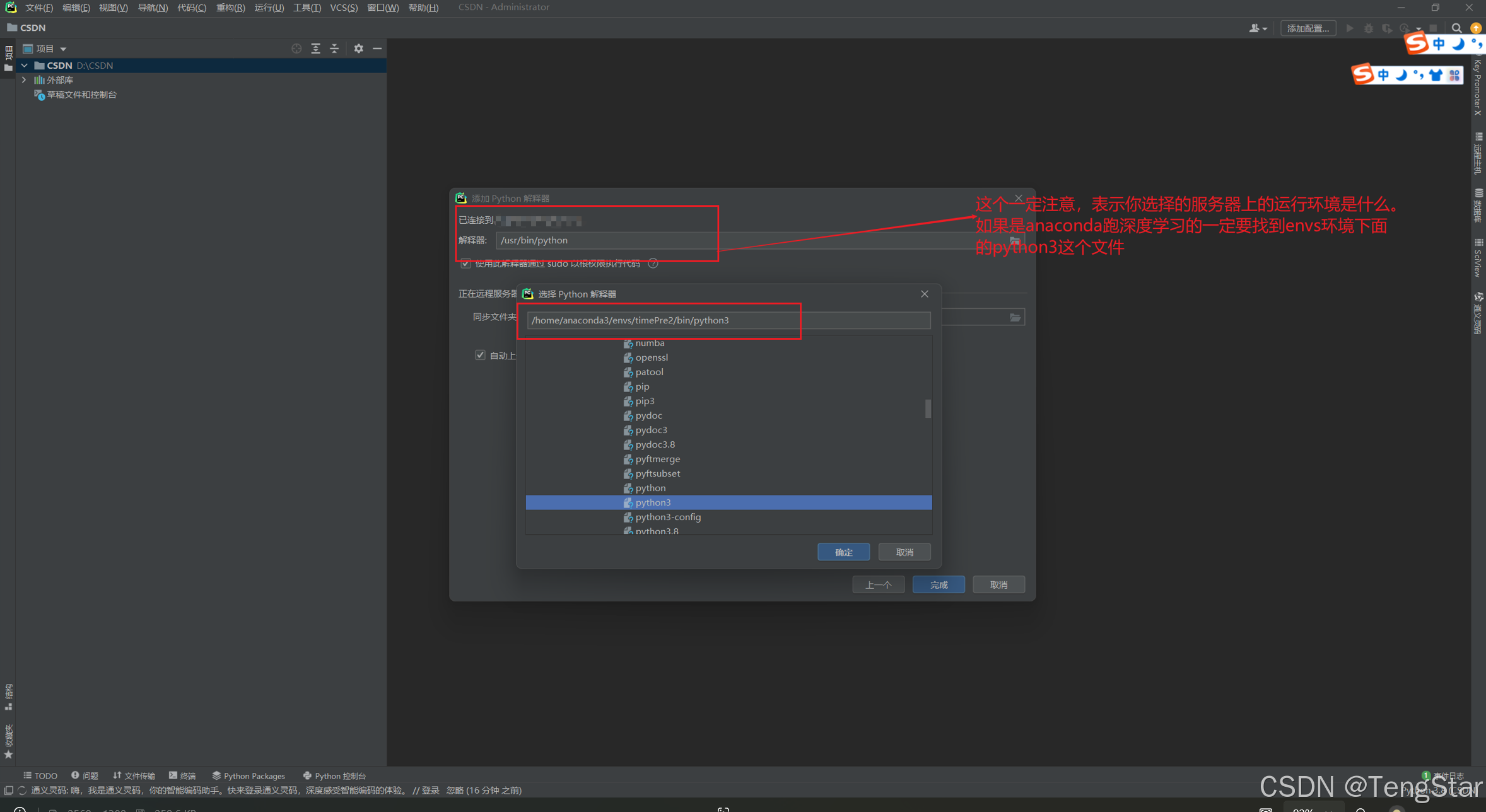Expand the 外部库 tree node
This screenshot has width=1486, height=812.
click(24, 79)
